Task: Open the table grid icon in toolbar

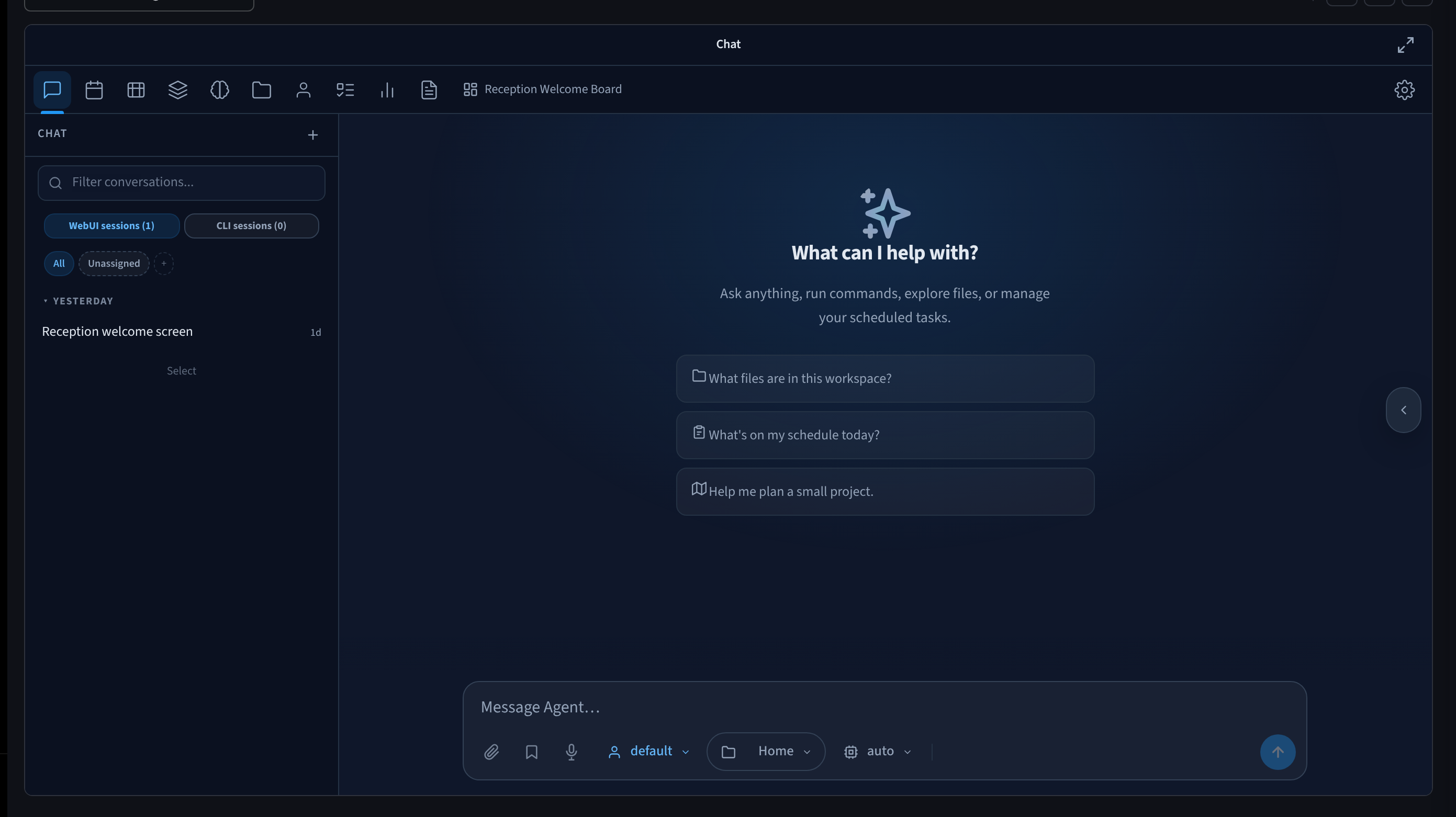Action: point(136,89)
